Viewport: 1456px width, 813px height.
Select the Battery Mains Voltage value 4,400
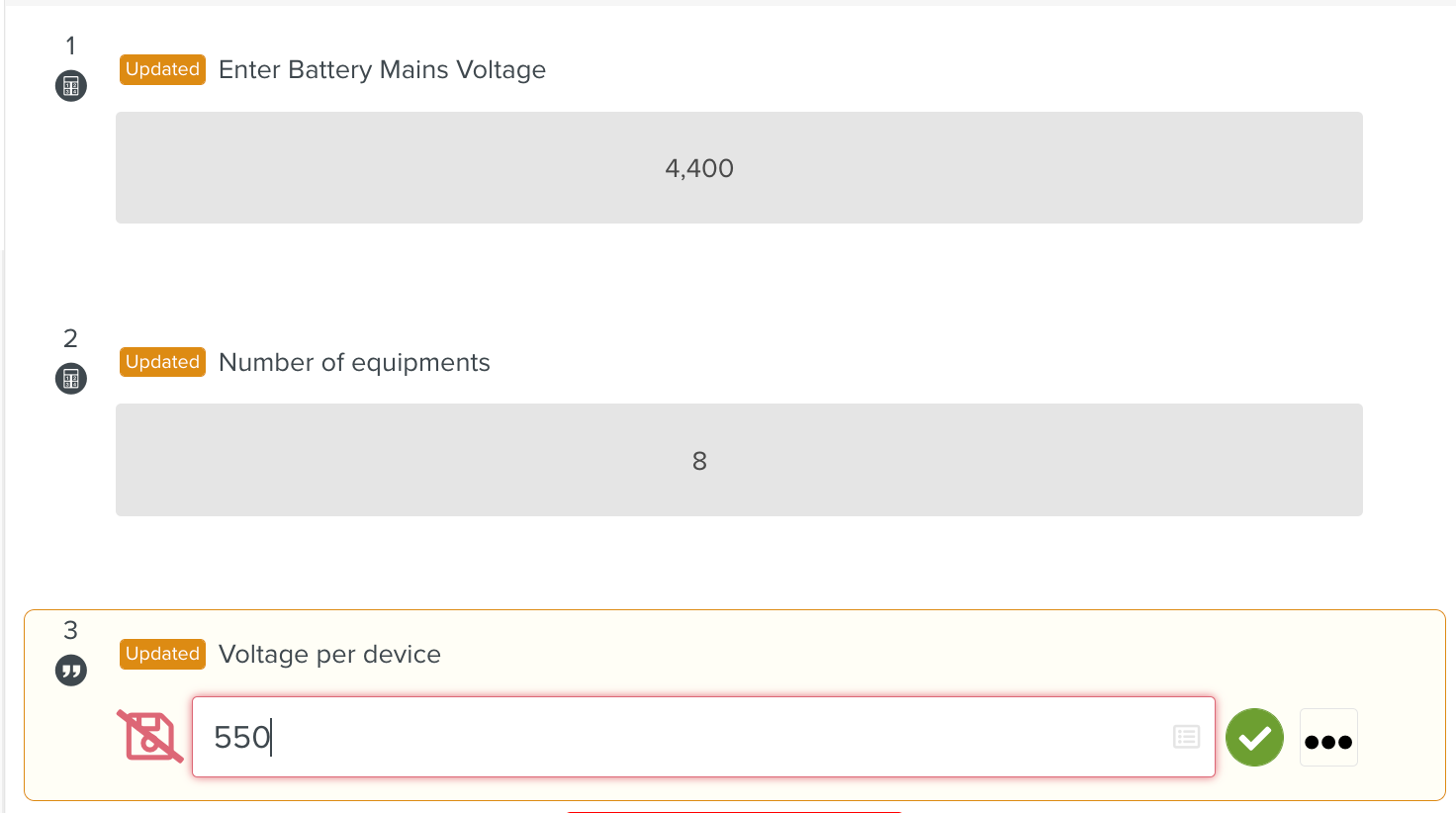tap(699, 168)
